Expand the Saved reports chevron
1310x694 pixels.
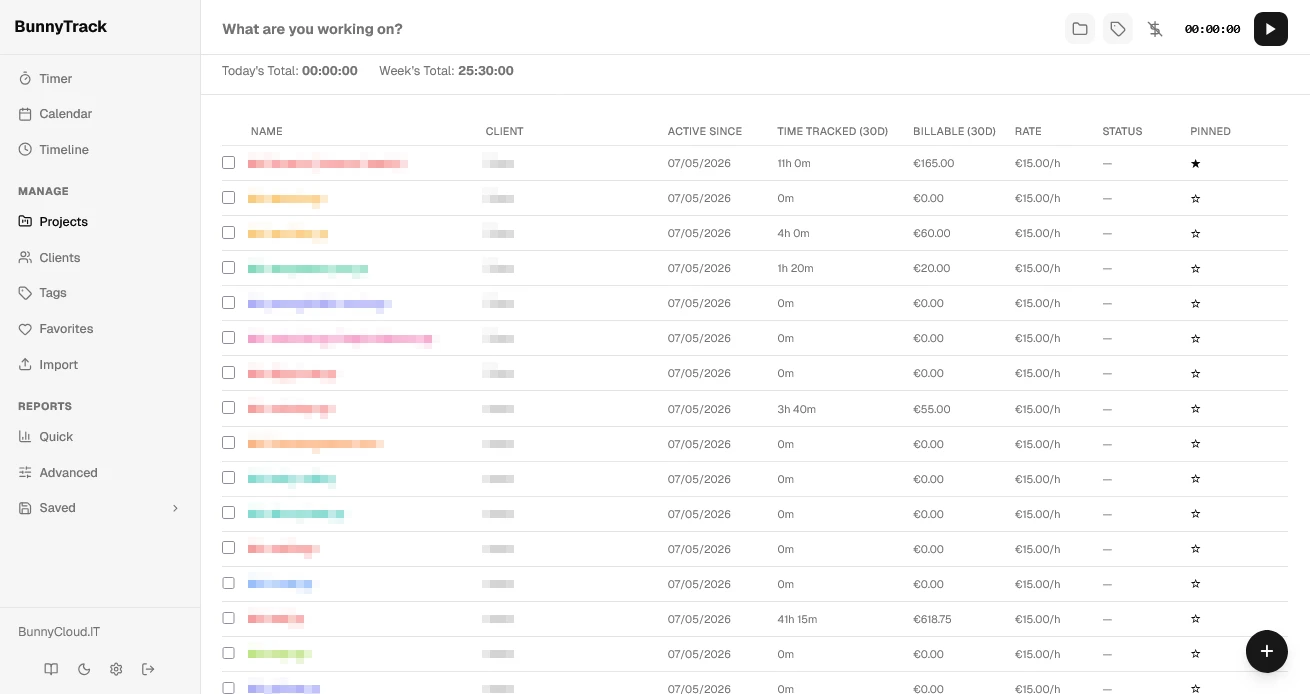point(175,508)
